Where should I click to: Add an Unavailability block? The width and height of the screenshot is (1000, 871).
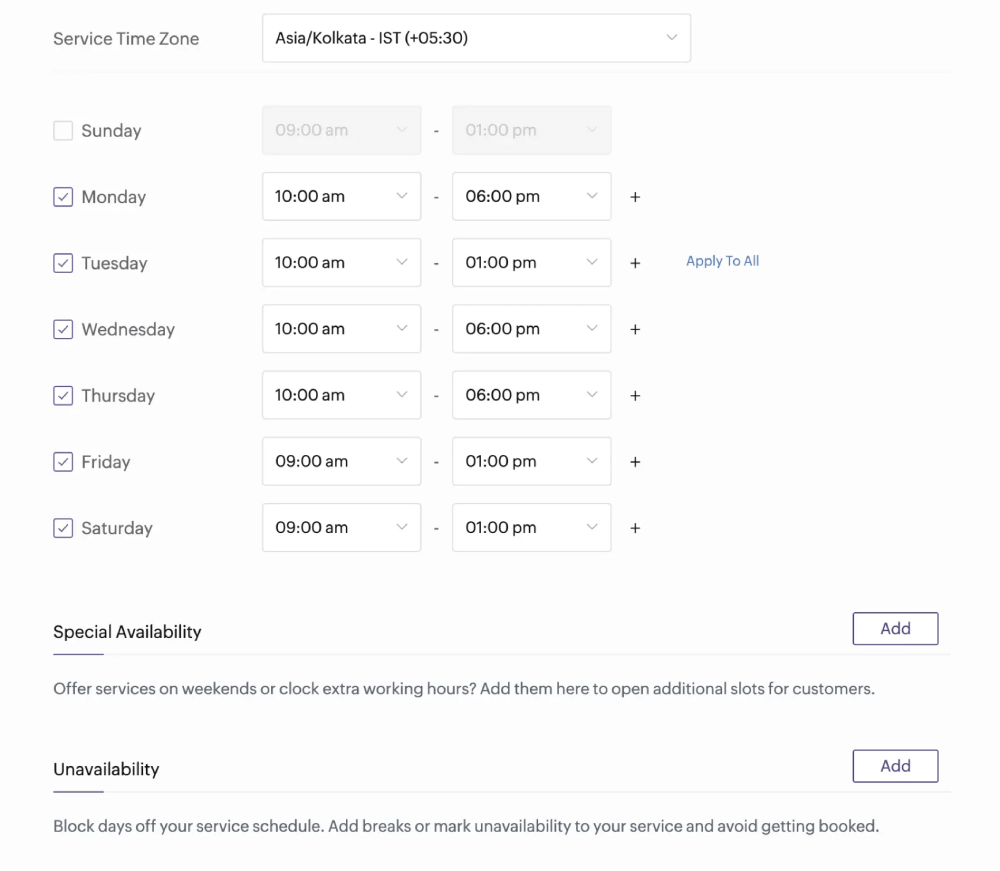tap(894, 765)
